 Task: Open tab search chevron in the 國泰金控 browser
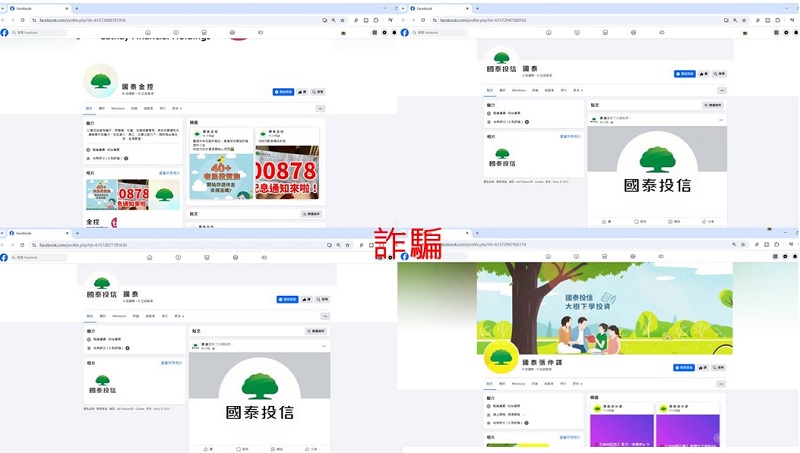[3, 8]
